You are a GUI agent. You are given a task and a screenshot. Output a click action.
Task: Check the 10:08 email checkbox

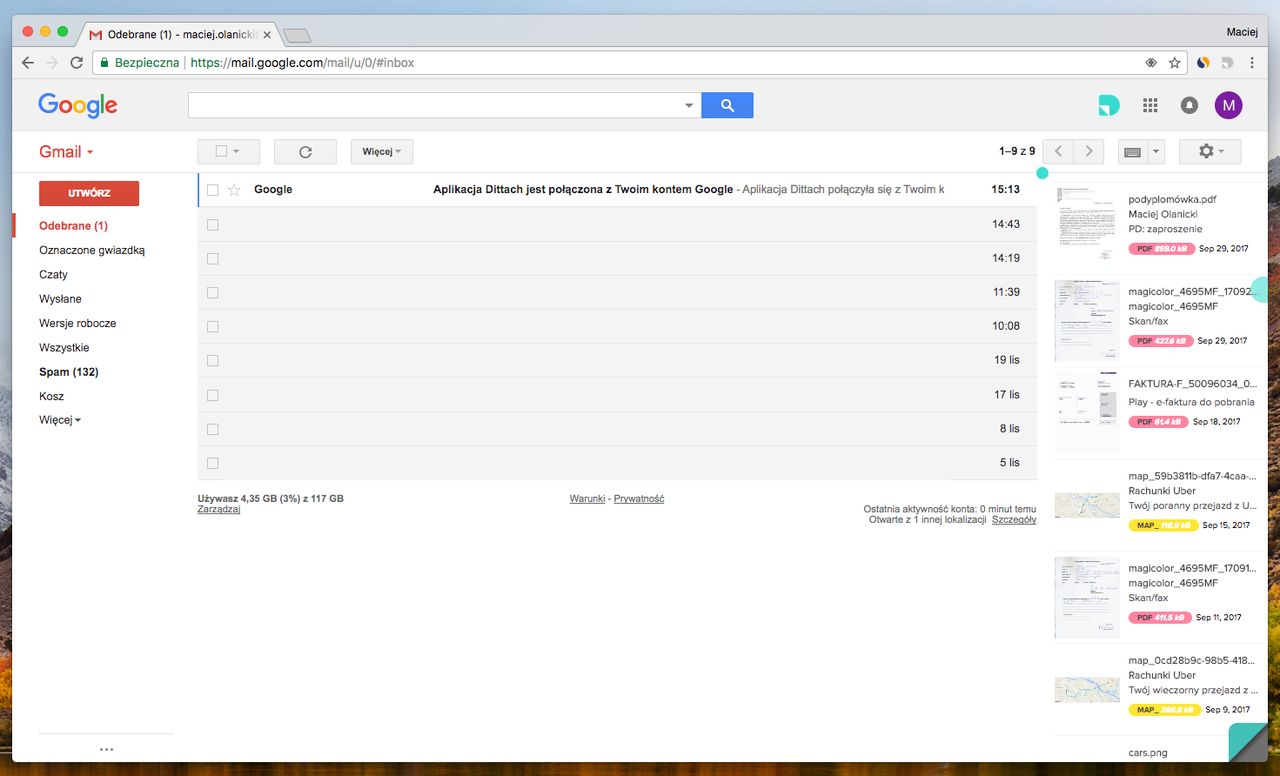[212, 326]
